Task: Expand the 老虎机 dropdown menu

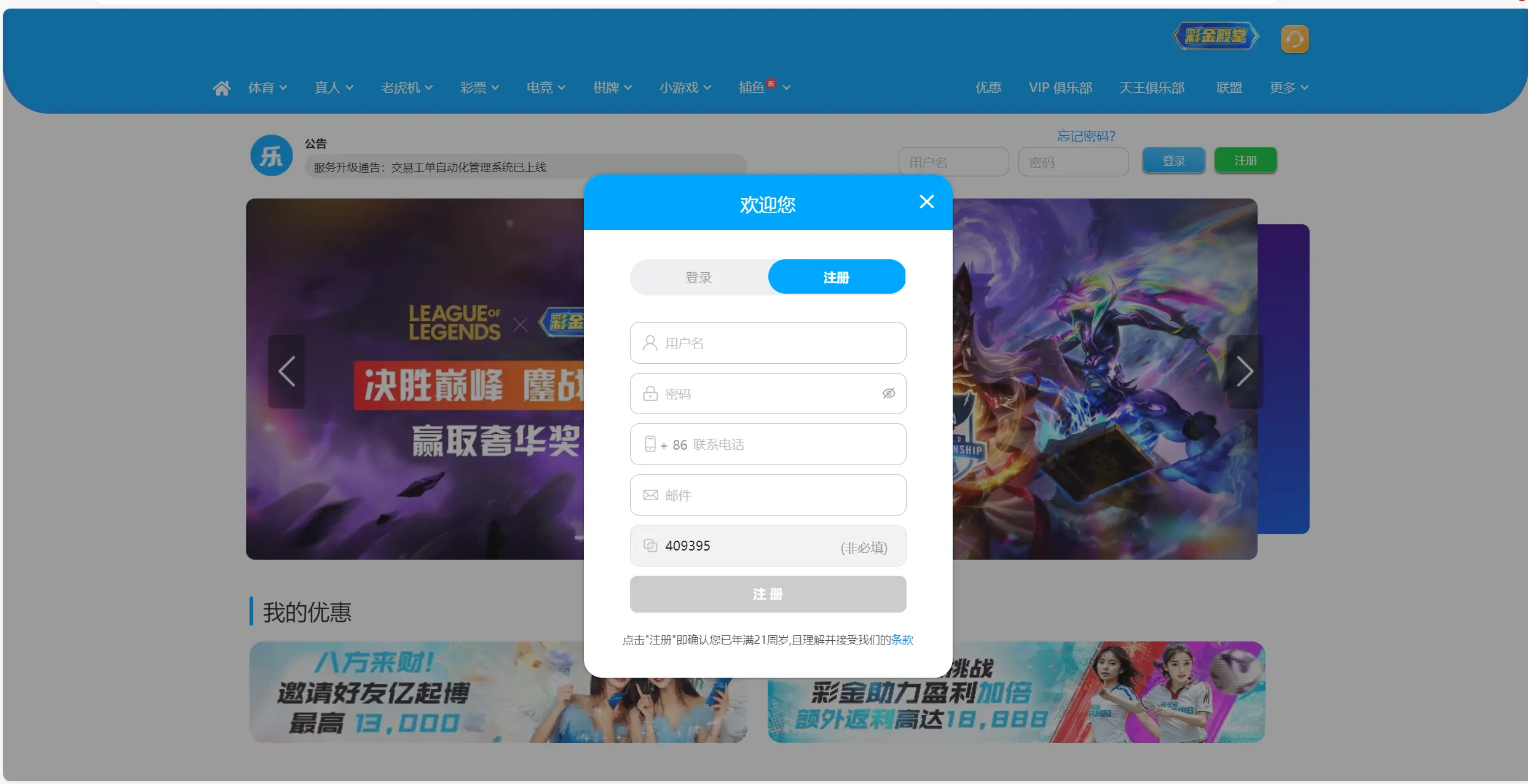Action: [406, 88]
